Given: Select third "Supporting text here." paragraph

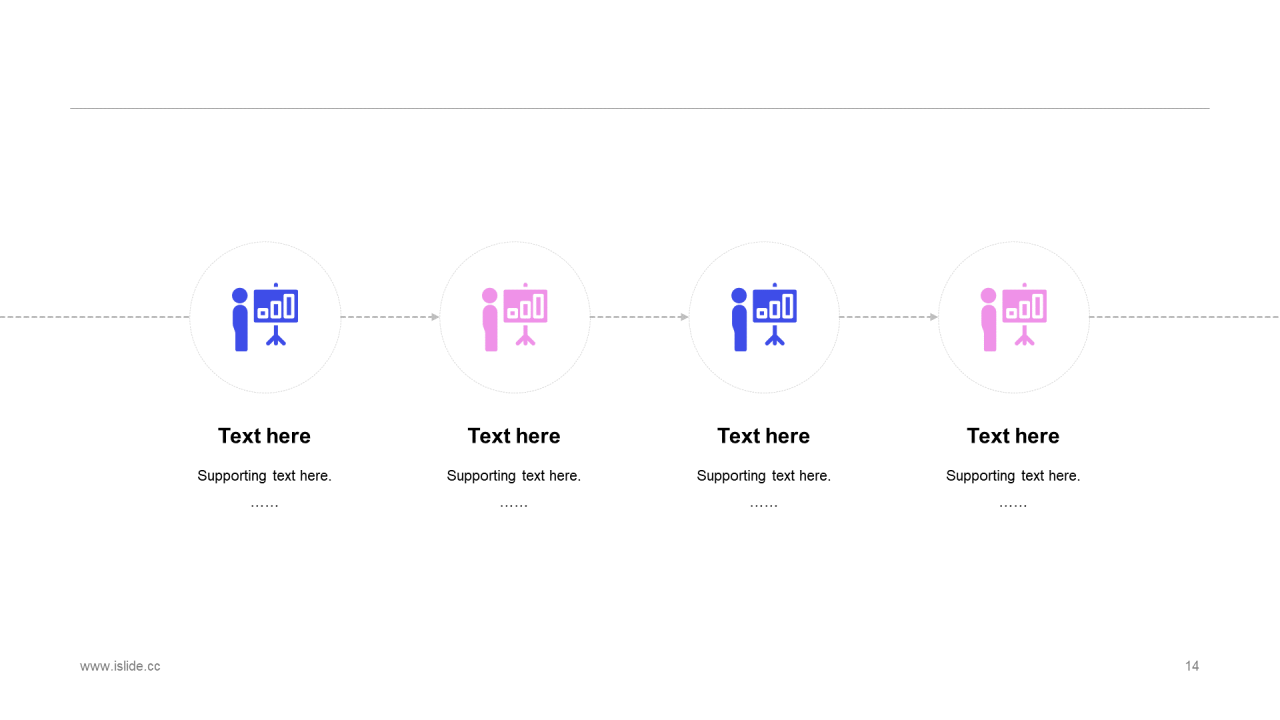Looking at the screenshot, I should (763, 476).
